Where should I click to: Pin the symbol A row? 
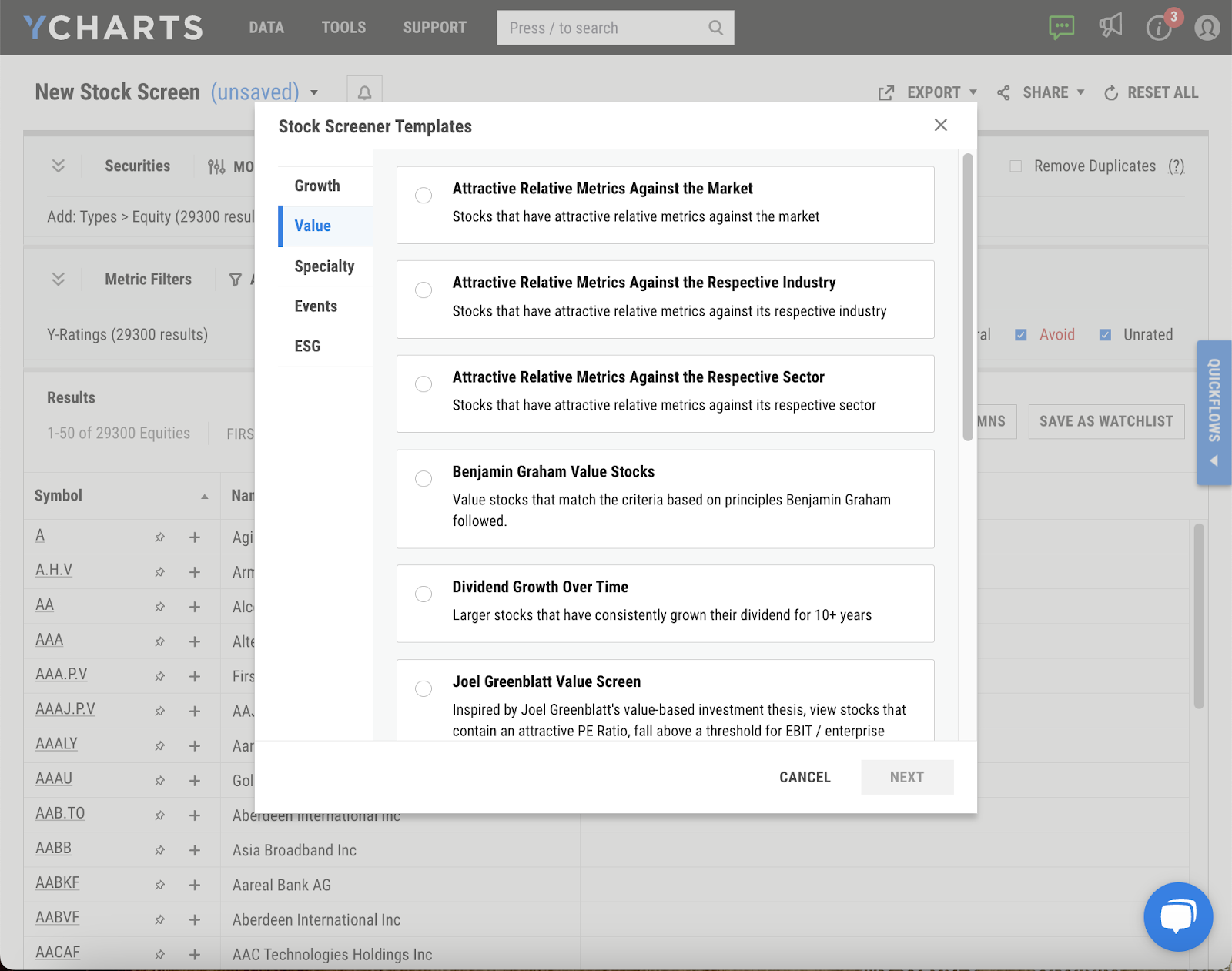pyautogui.click(x=160, y=537)
